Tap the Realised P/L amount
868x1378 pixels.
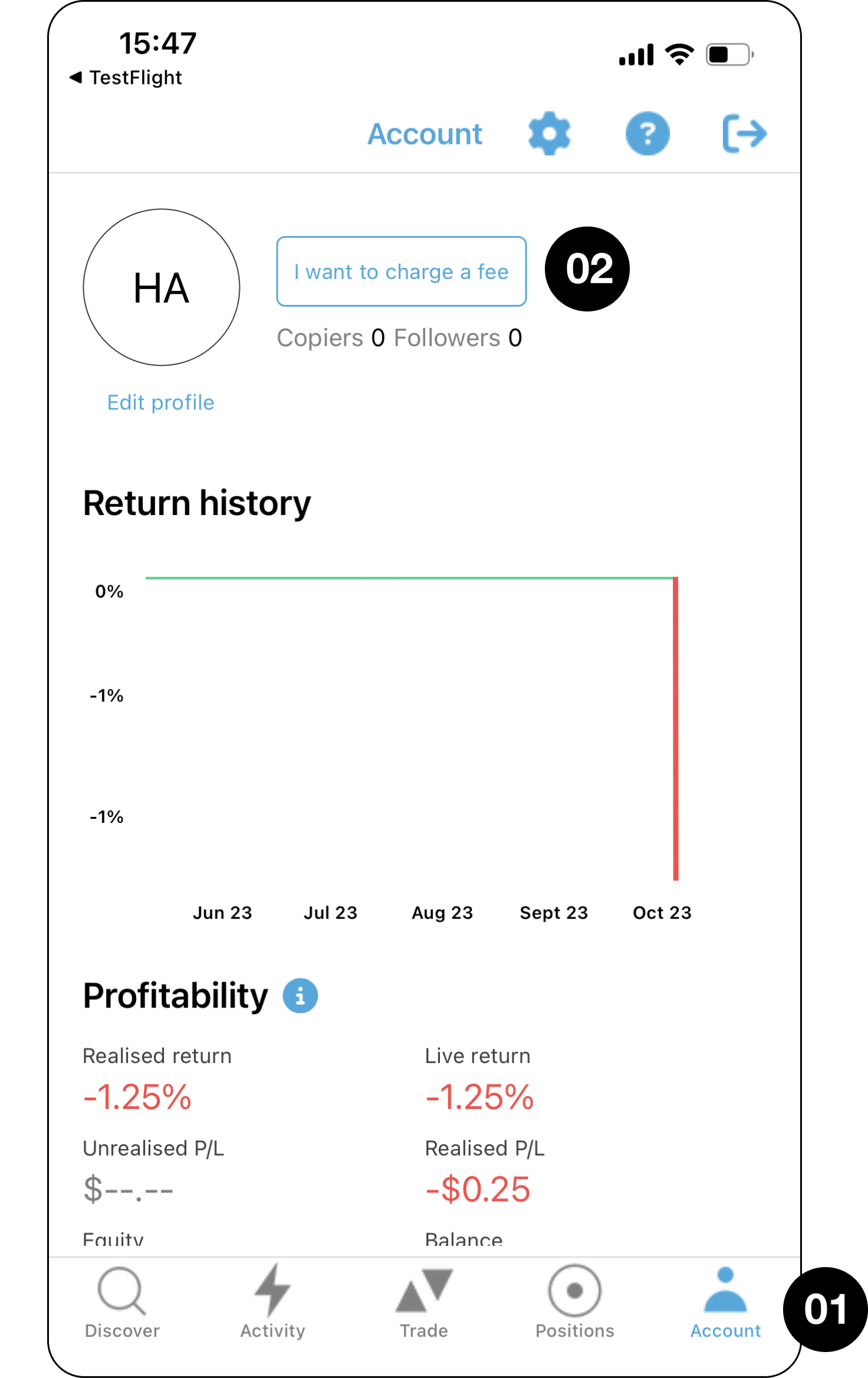coord(478,1189)
